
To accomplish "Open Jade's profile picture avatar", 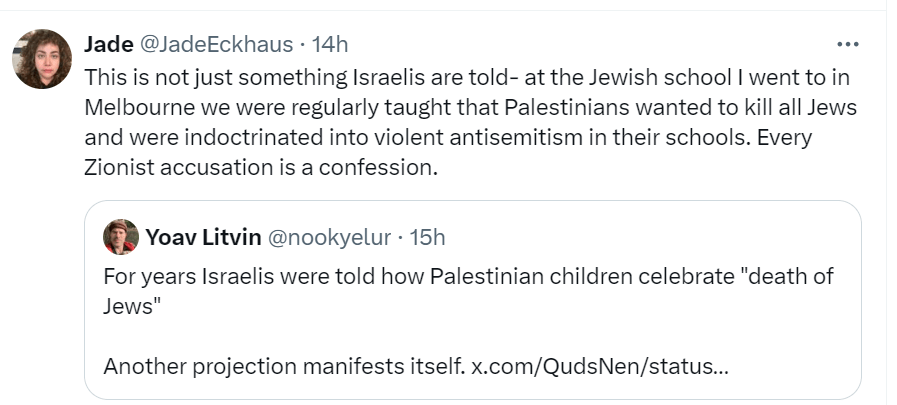I will [42, 59].
